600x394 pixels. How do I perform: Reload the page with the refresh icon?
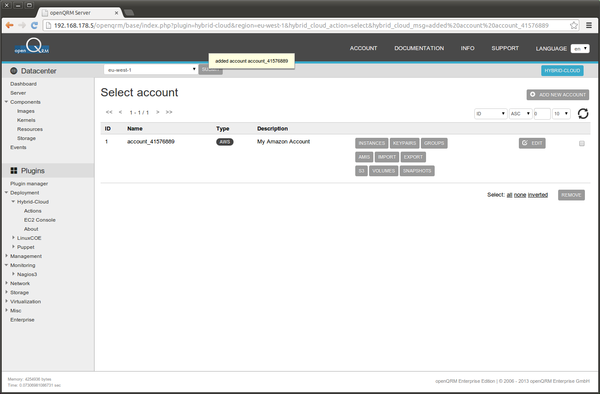34,25
